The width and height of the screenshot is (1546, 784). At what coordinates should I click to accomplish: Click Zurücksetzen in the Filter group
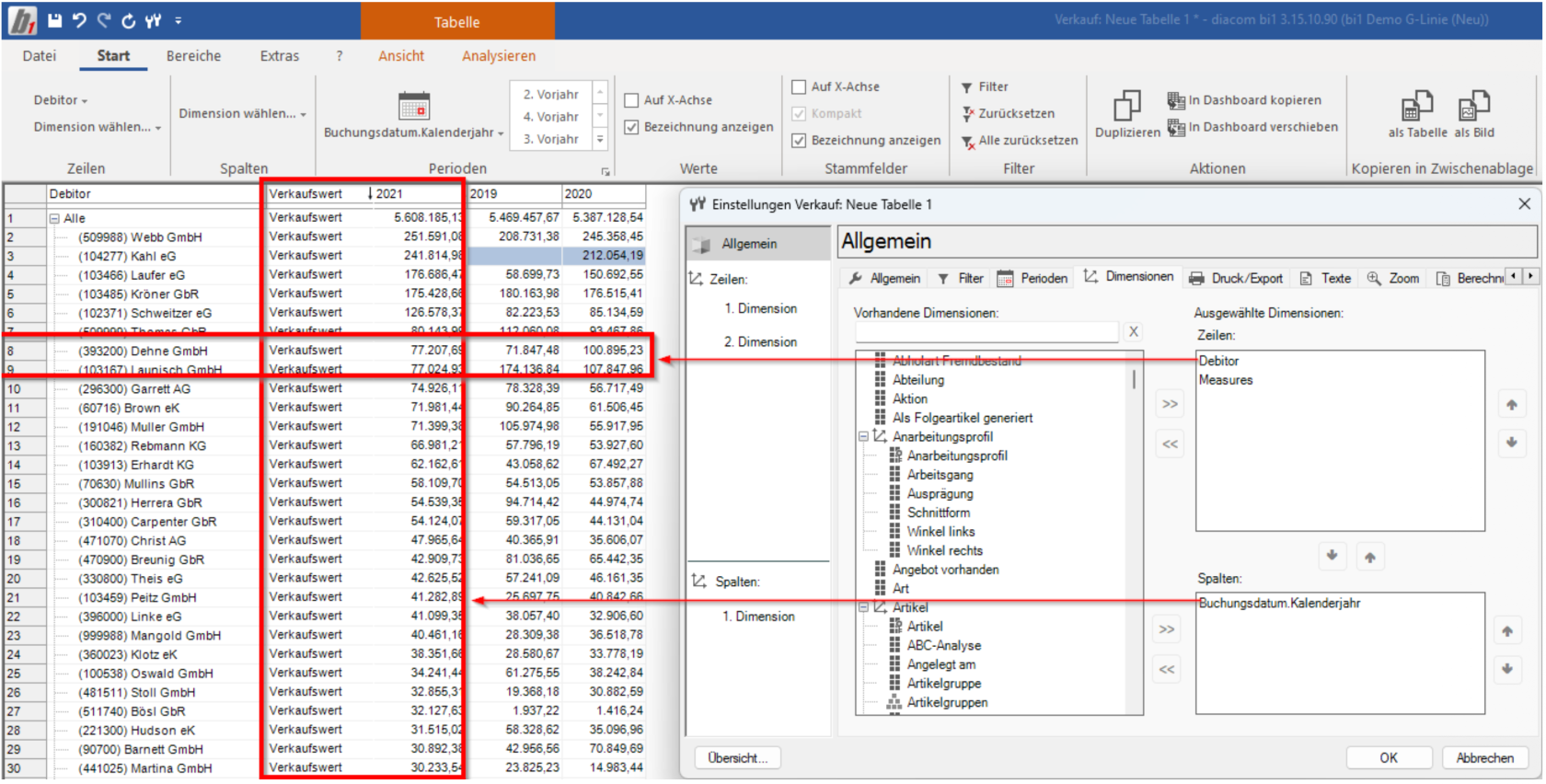click(1009, 114)
